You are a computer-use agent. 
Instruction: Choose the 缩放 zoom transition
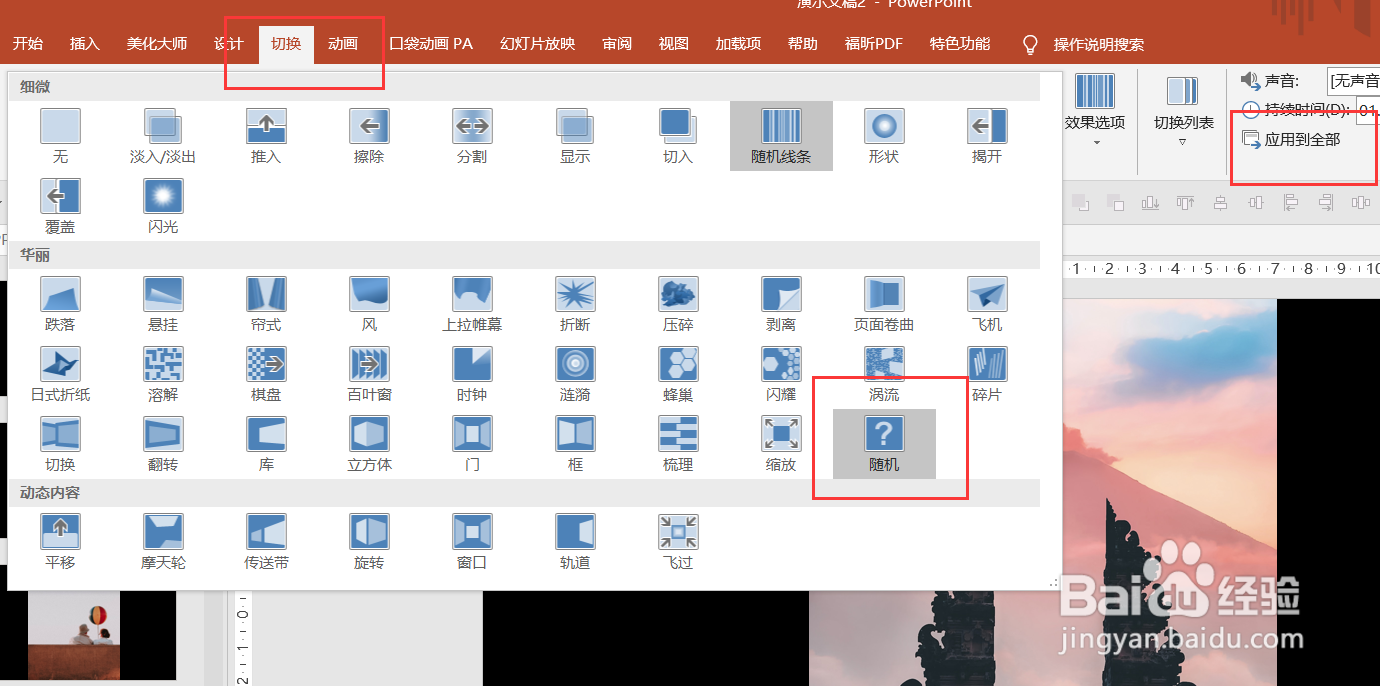tap(781, 444)
